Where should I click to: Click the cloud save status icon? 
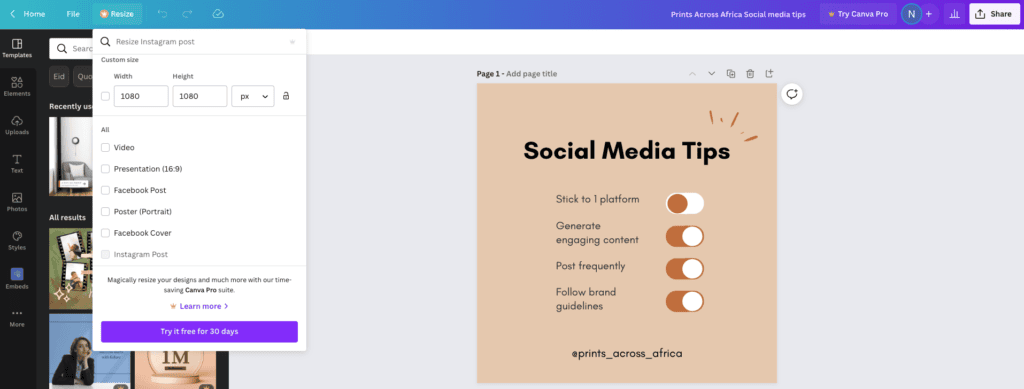[218, 14]
